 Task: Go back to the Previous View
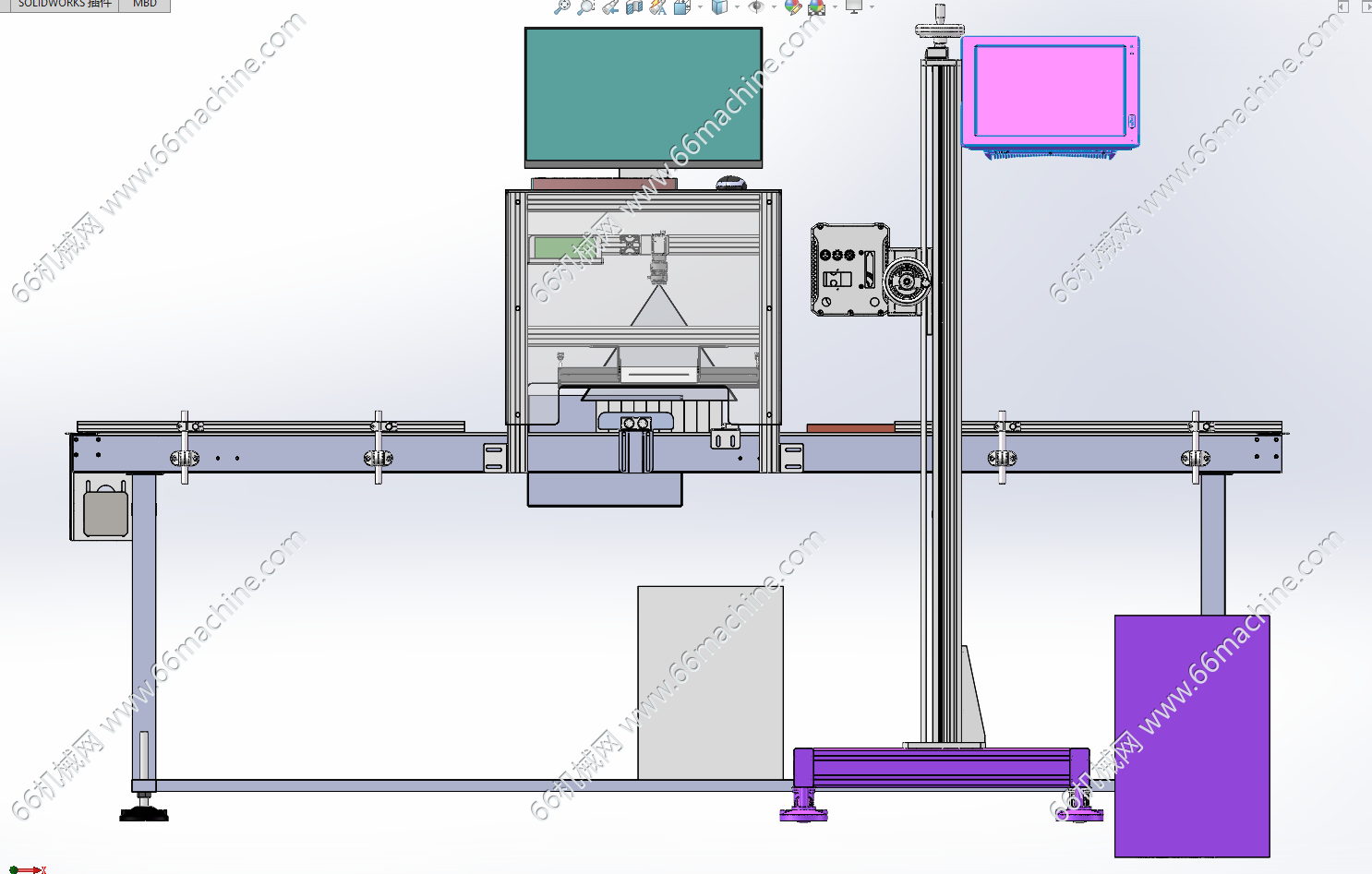click(x=610, y=6)
